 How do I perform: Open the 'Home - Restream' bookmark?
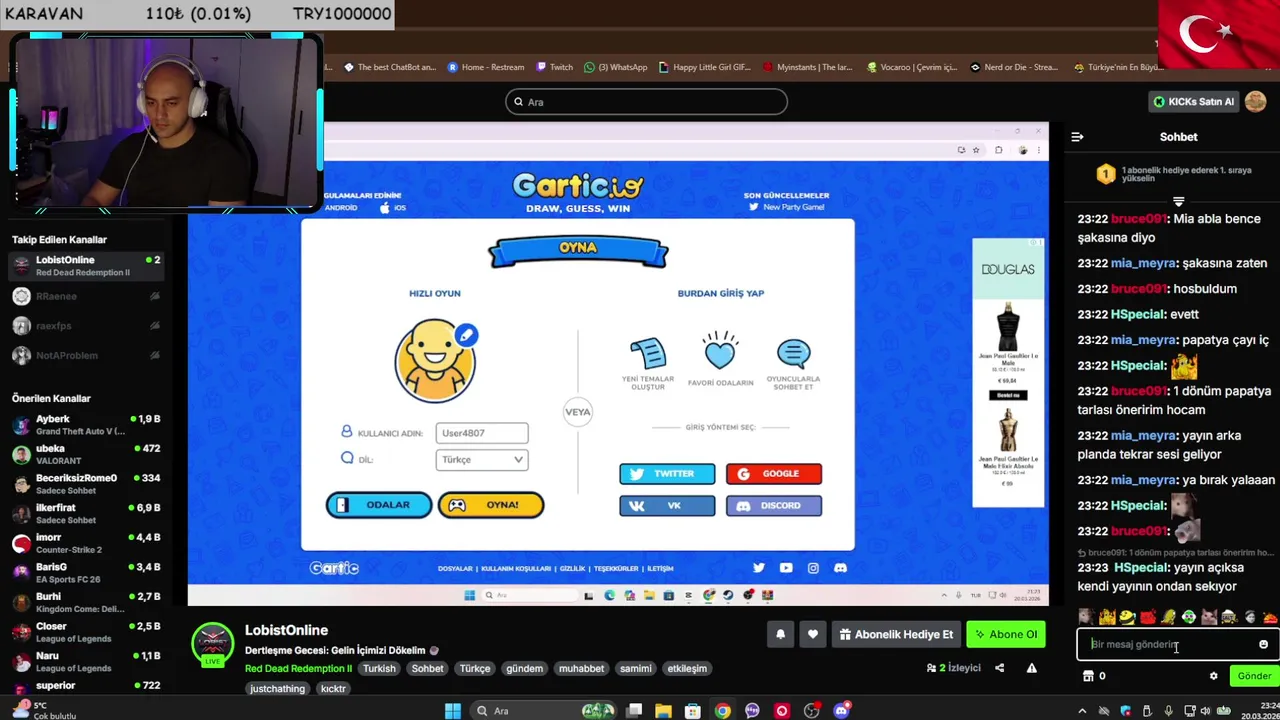coord(486,67)
